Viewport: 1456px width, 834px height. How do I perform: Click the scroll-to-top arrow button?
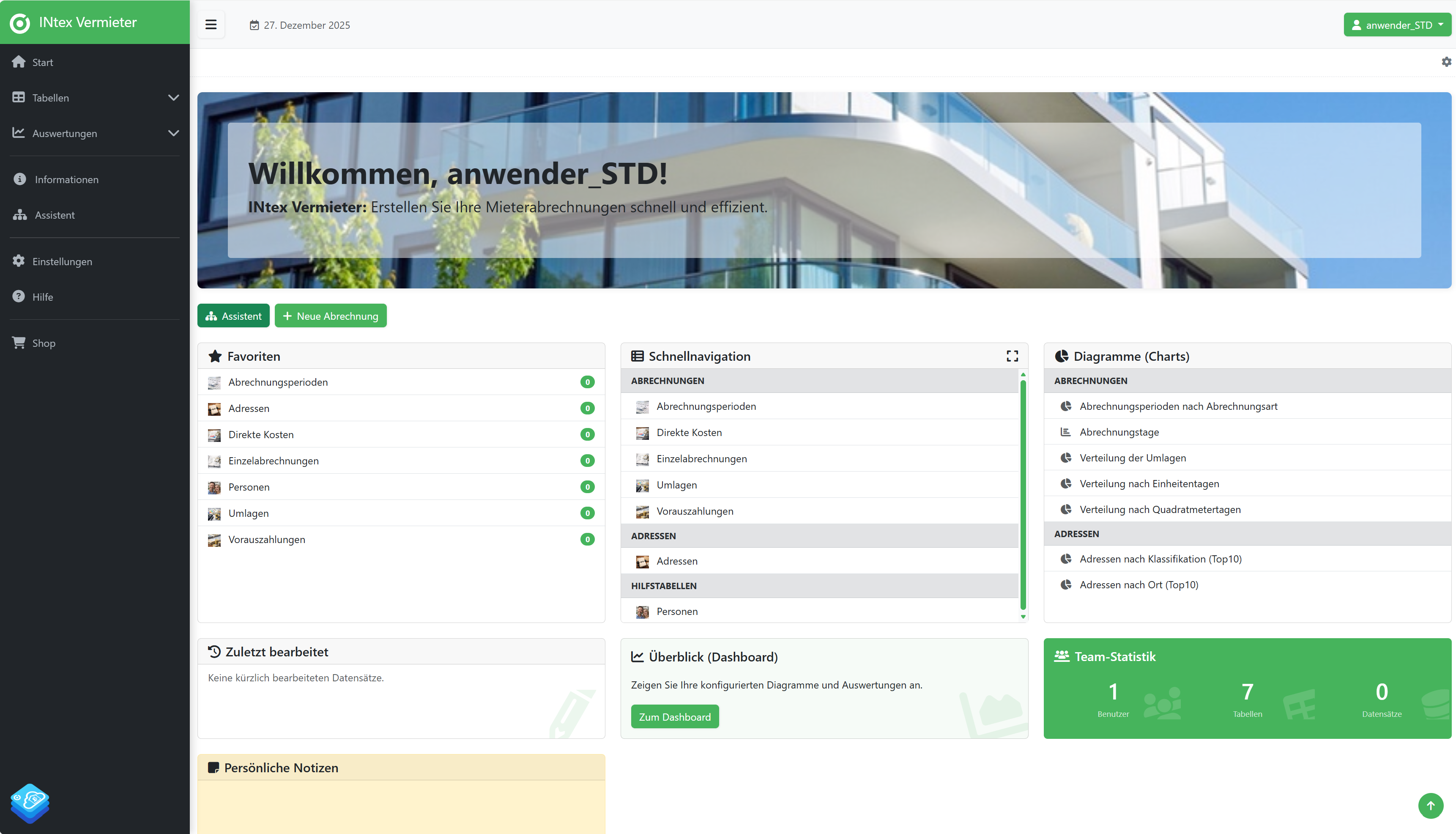pos(1430,805)
